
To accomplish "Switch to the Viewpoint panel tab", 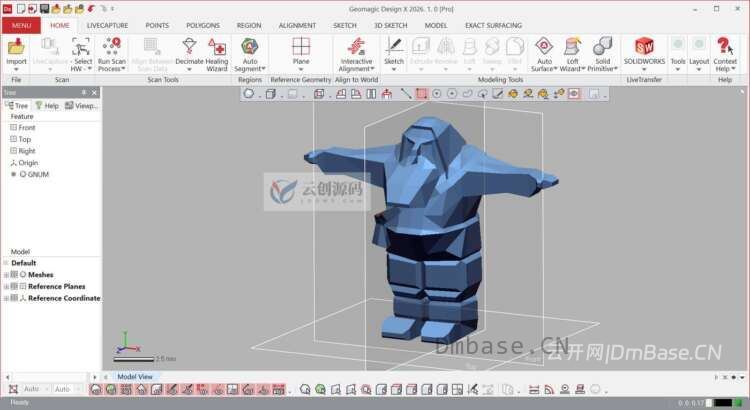I will (81, 106).
